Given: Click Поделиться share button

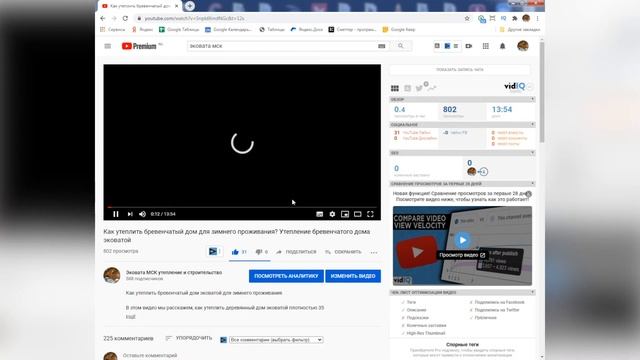Looking at the screenshot, I should 296,252.
